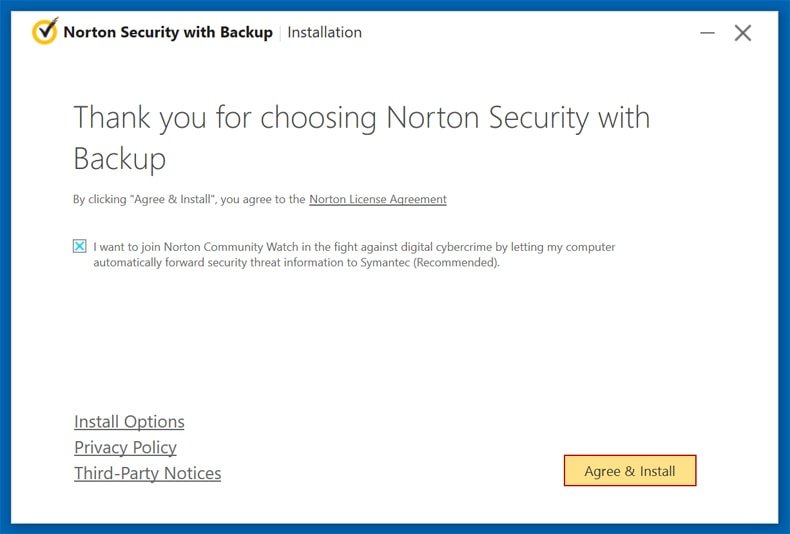Click the "Norton Security with Backup" title text
Viewport: 790px width, 534px height.
click(168, 32)
